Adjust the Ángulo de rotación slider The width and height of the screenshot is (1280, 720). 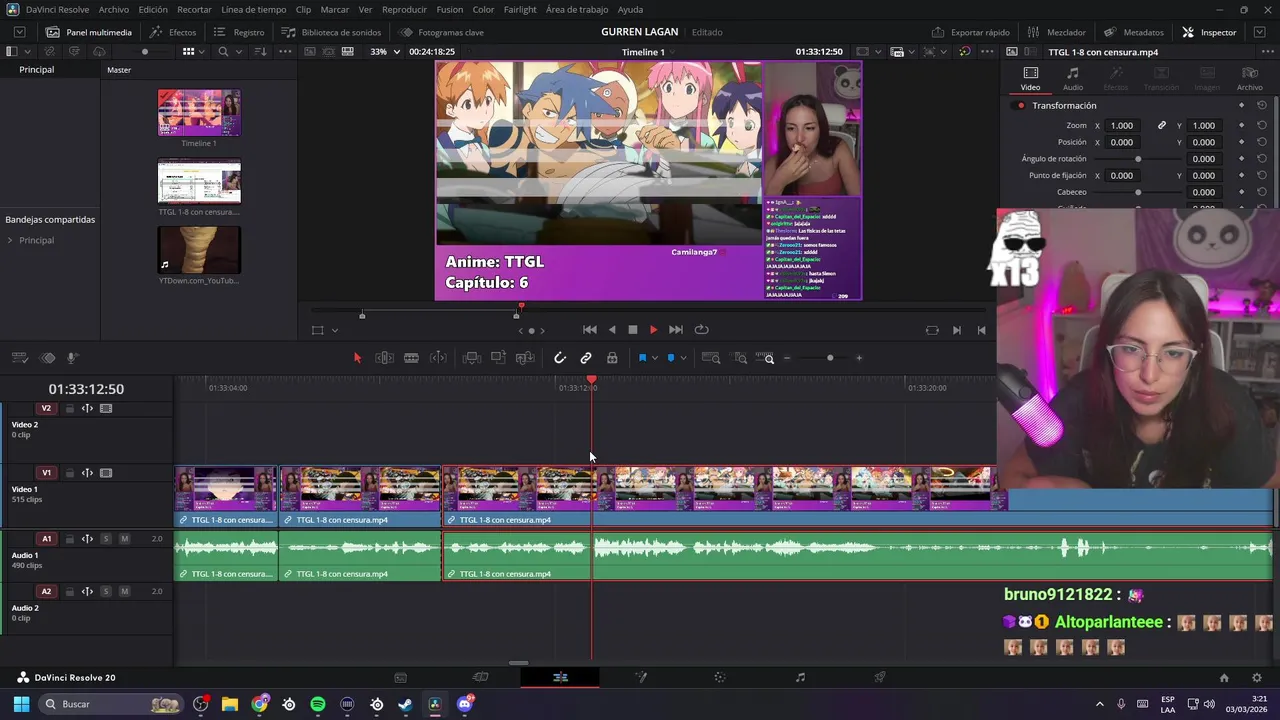1138,159
